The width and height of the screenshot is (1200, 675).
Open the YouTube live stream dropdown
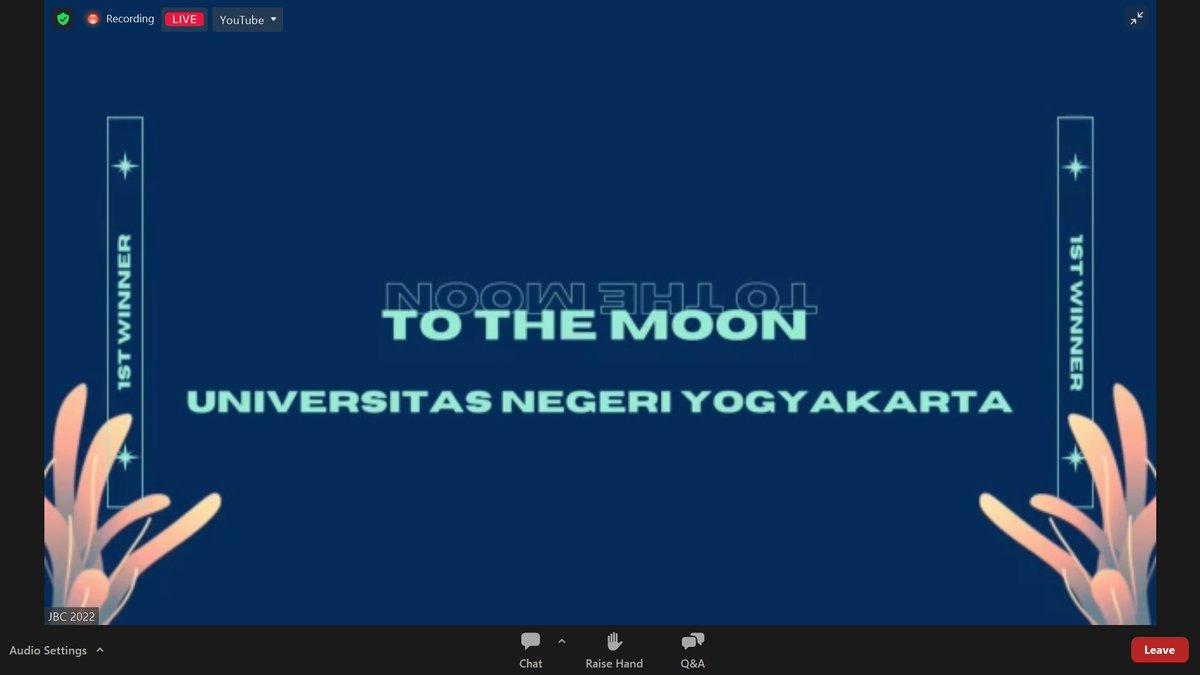[248, 20]
